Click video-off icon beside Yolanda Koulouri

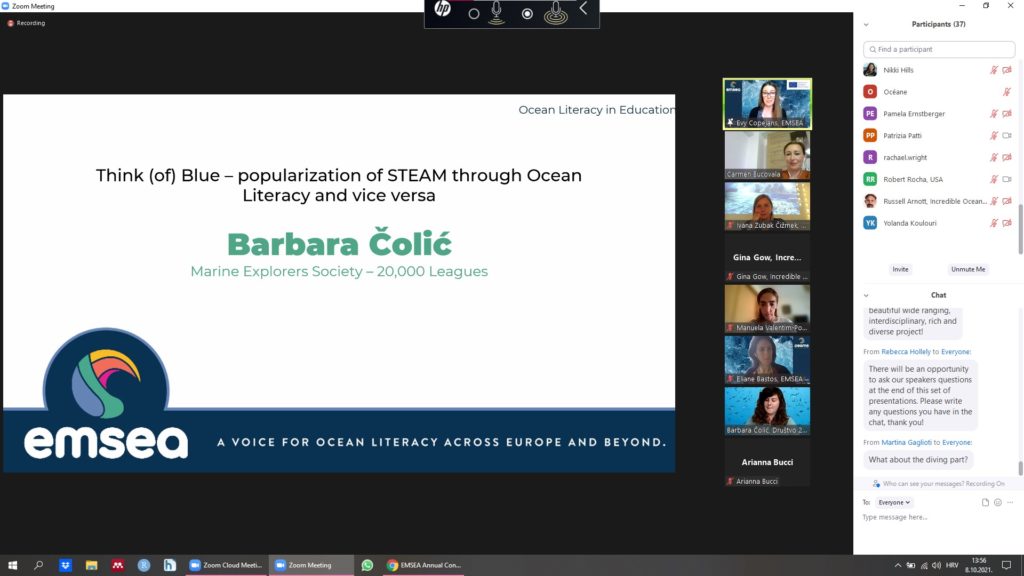(1007, 223)
